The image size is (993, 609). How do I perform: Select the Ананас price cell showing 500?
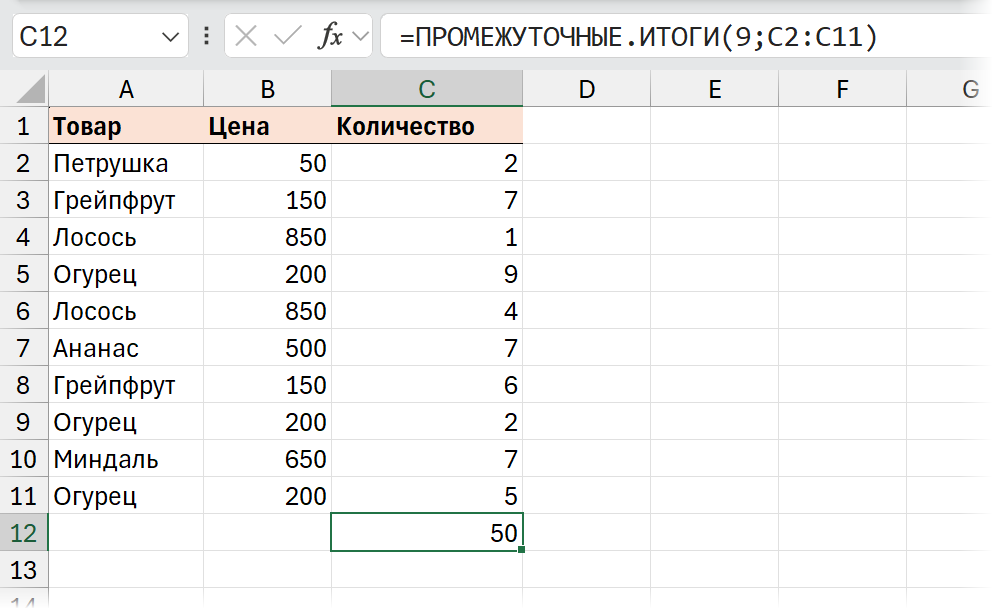(x=267, y=349)
